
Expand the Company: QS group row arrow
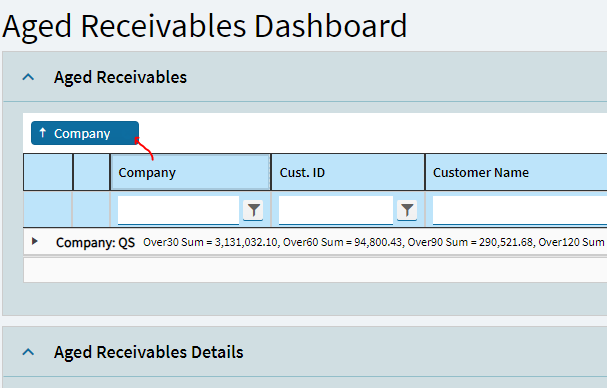34,242
